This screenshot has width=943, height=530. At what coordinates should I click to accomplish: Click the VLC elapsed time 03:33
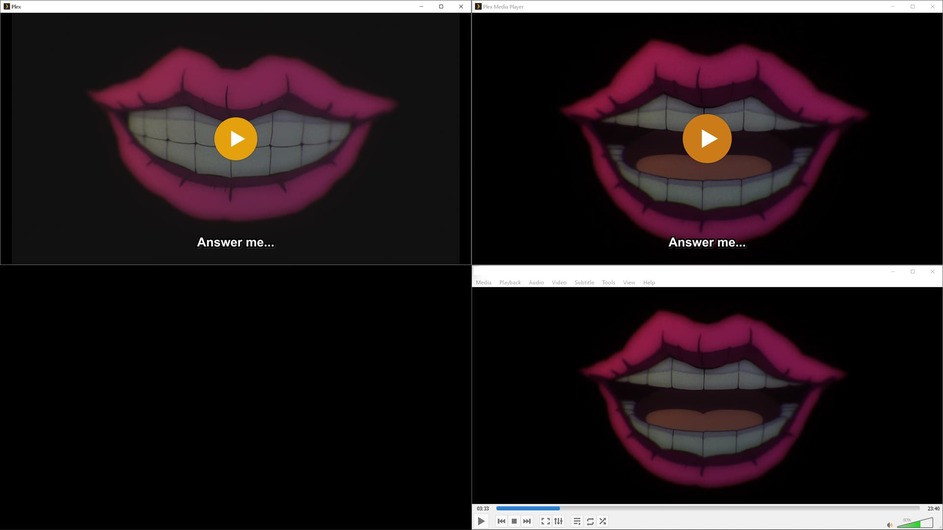(x=483, y=508)
